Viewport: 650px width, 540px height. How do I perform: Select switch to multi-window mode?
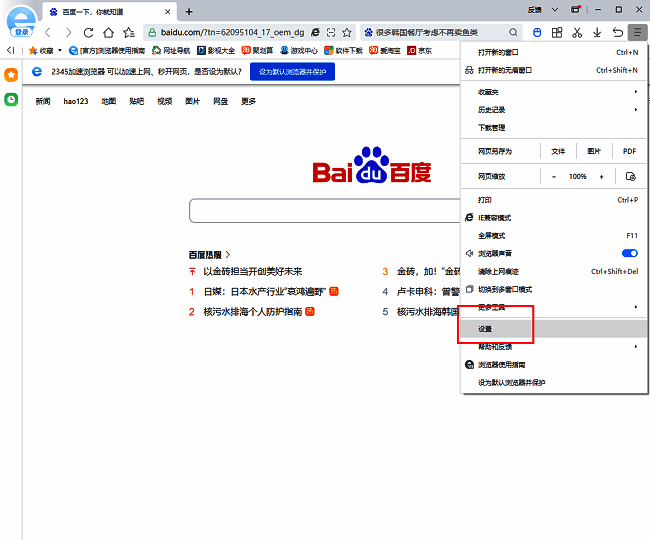553,289
